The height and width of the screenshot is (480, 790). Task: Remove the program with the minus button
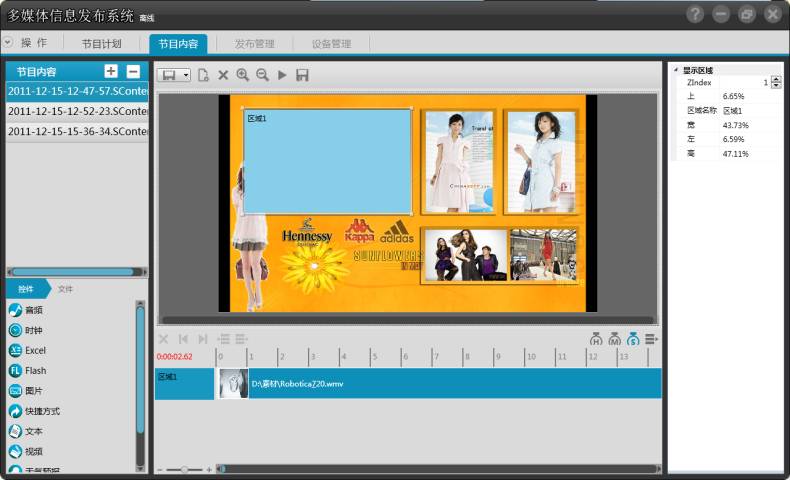tap(133, 71)
